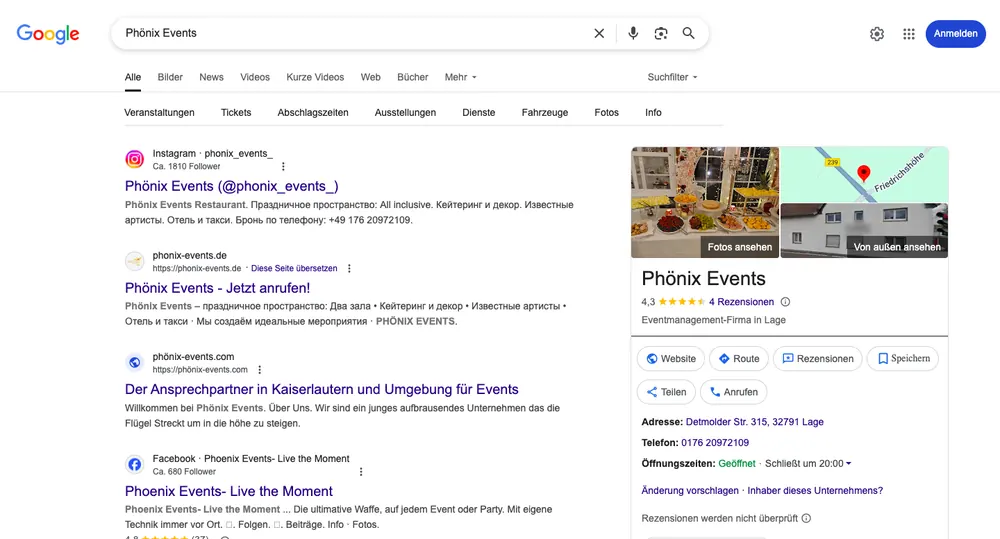Image resolution: width=1000 pixels, height=539 pixels.
Task: Click the Speichern bookmark button
Action: [x=902, y=359]
